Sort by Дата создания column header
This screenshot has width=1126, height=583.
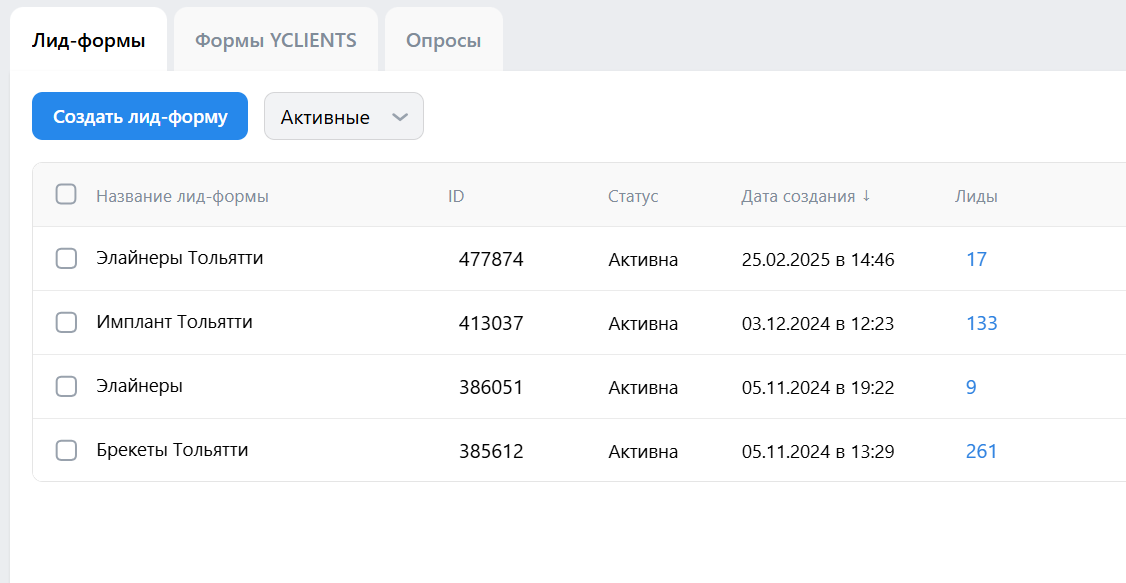(x=797, y=197)
